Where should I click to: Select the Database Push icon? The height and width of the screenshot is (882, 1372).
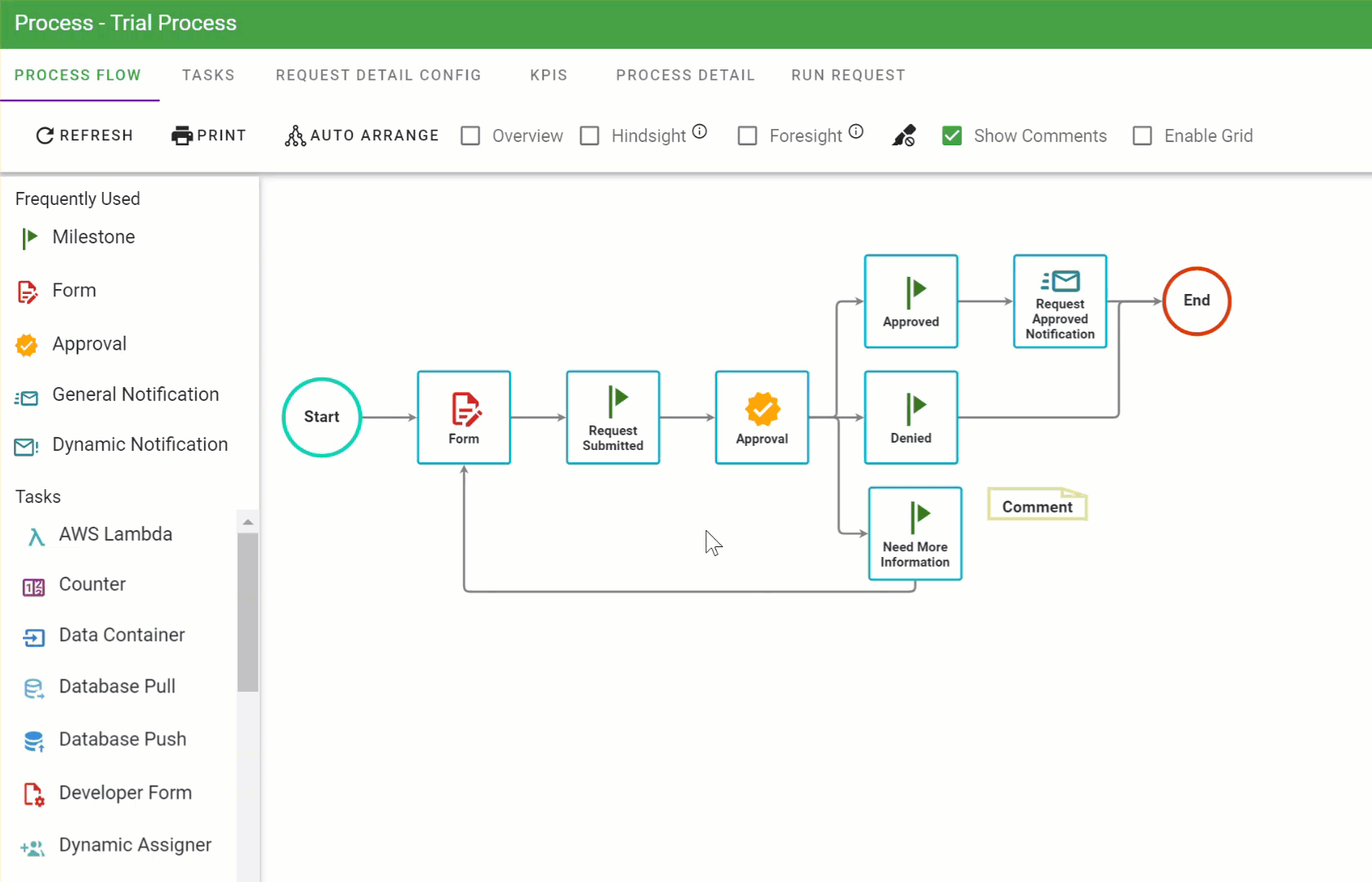click(33, 741)
